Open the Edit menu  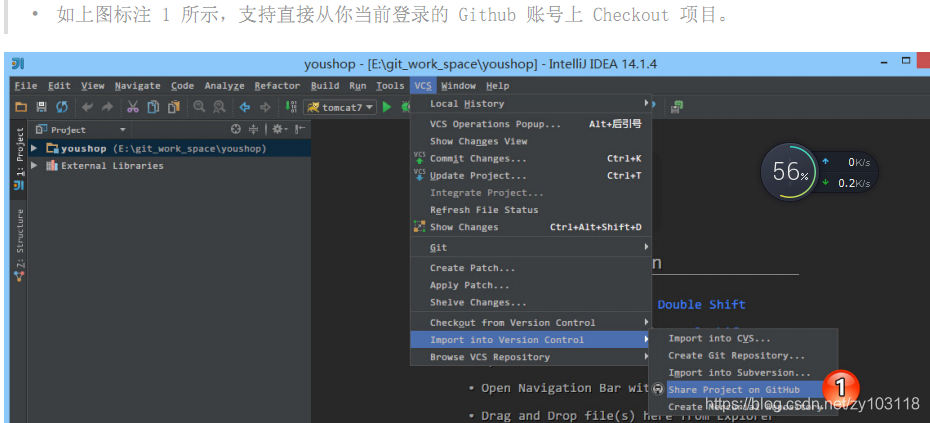tap(59, 86)
